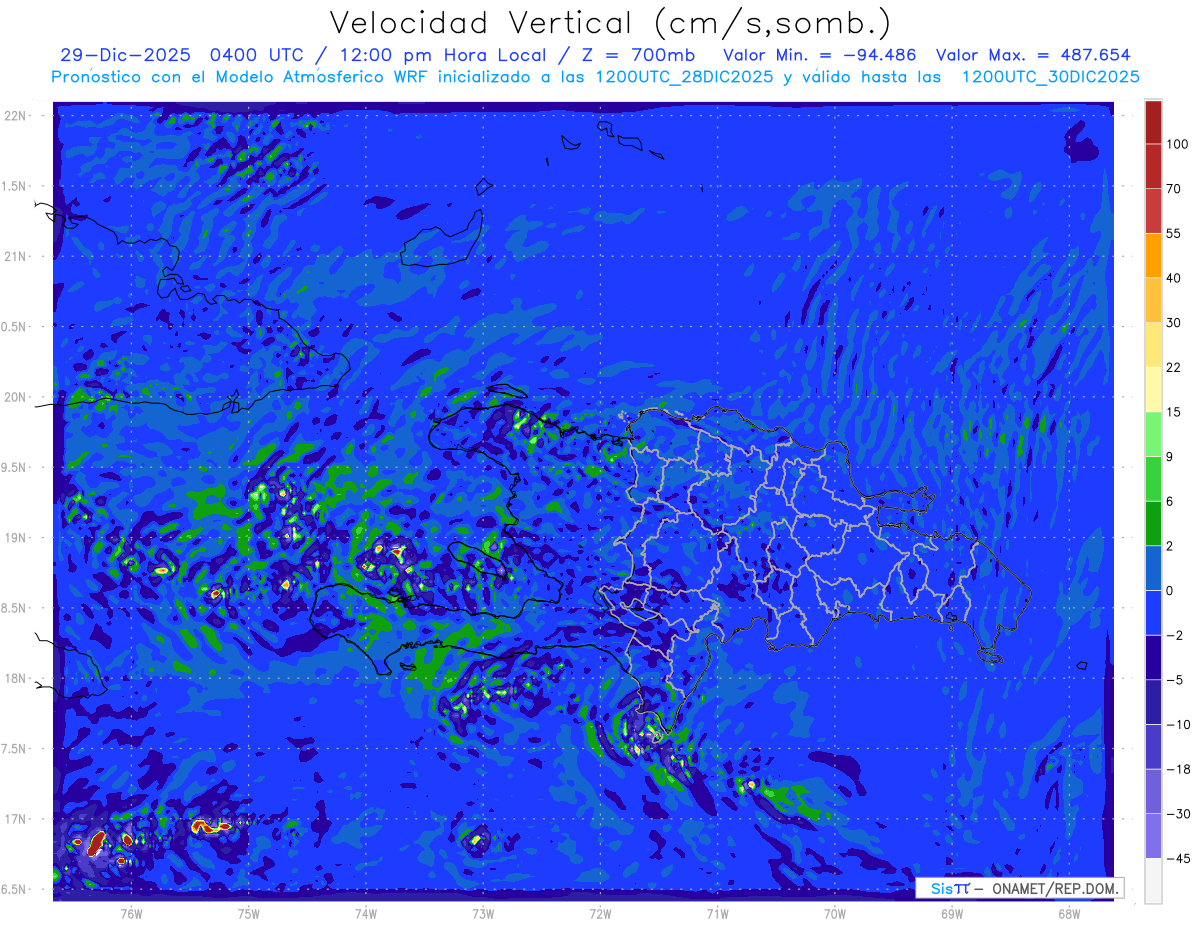Viewport: 1200px width, 927px height.
Task: Select the '0400 UTC' time text
Action: (x=257, y=55)
